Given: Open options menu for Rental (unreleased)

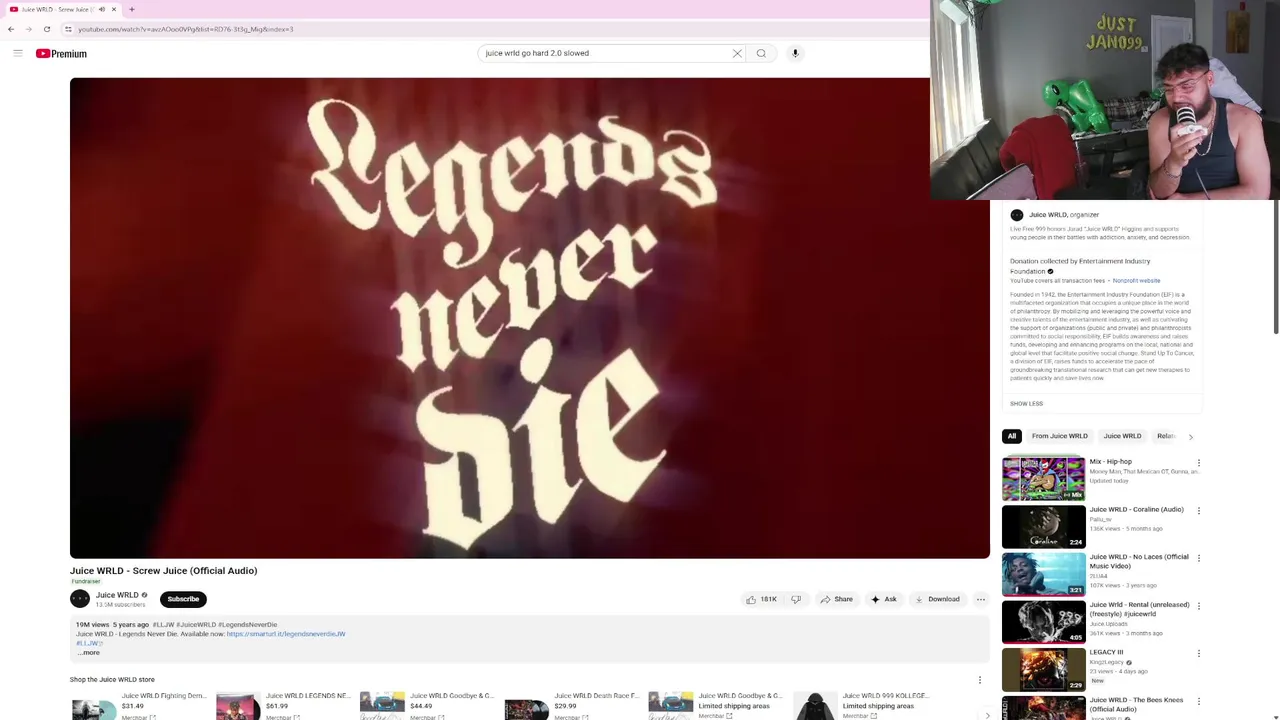Looking at the screenshot, I should tap(1199, 606).
